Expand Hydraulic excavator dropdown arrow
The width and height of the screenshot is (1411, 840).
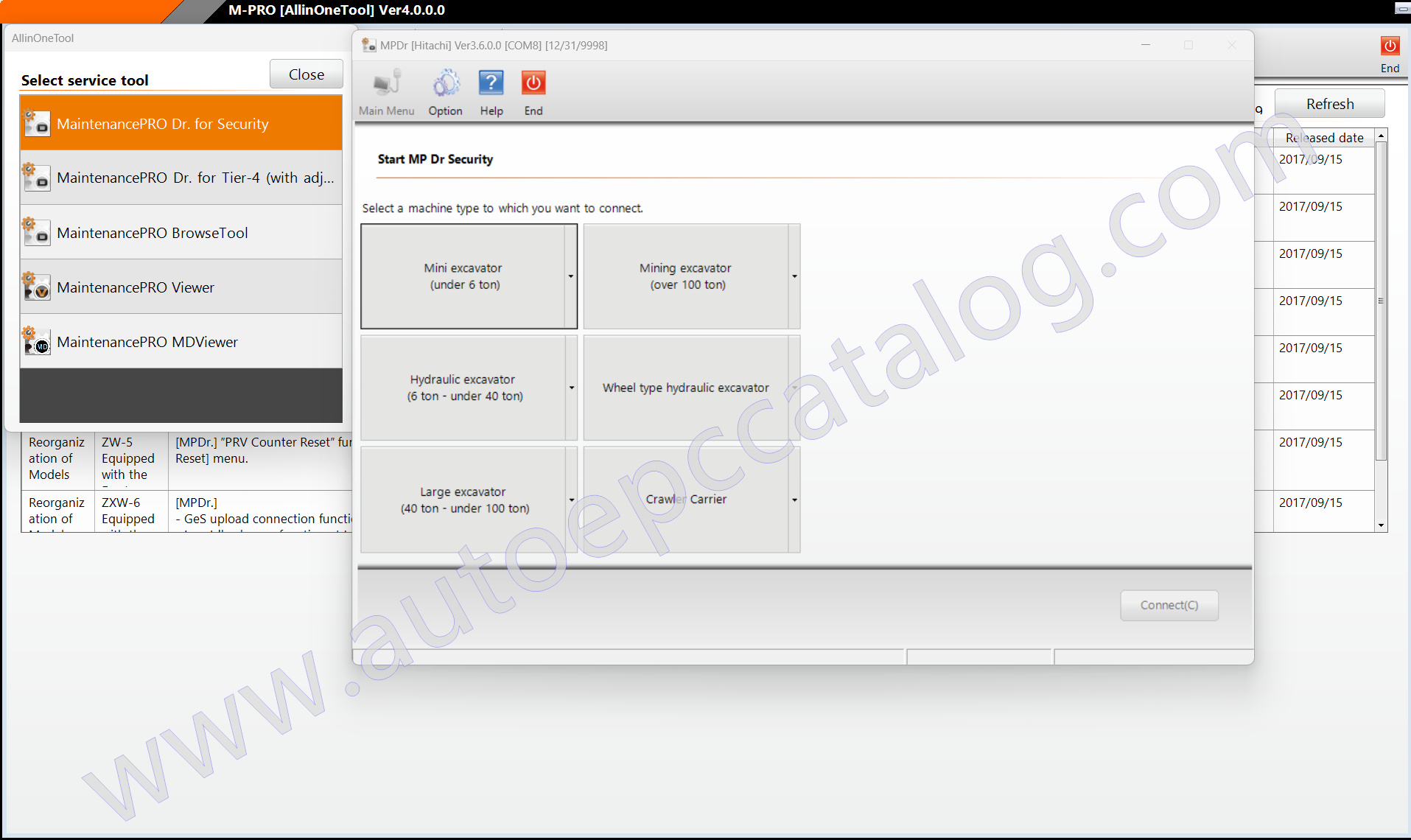pyautogui.click(x=571, y=388)
